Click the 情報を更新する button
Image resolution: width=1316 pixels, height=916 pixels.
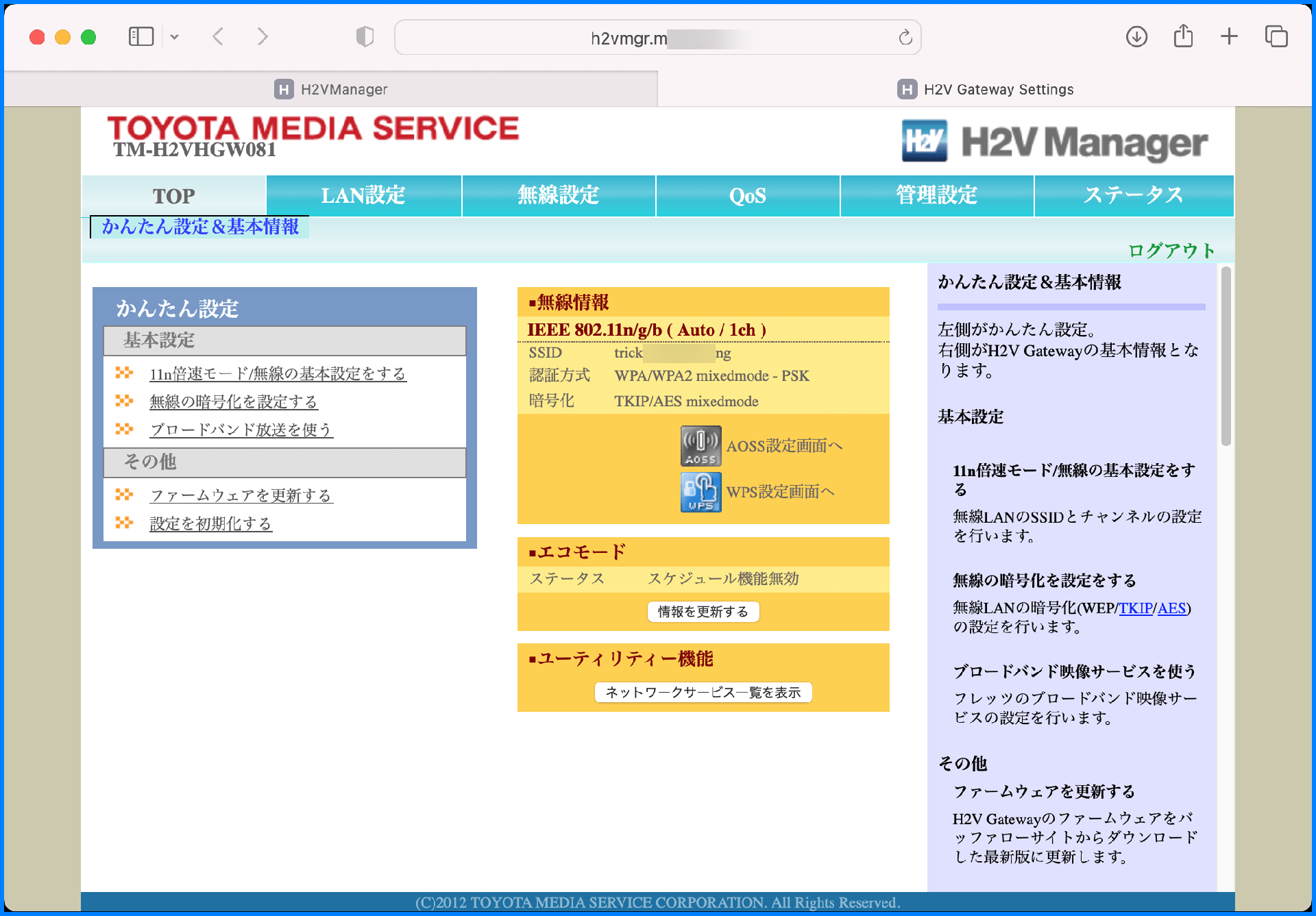pyautogui.click(x=703, y=612)
